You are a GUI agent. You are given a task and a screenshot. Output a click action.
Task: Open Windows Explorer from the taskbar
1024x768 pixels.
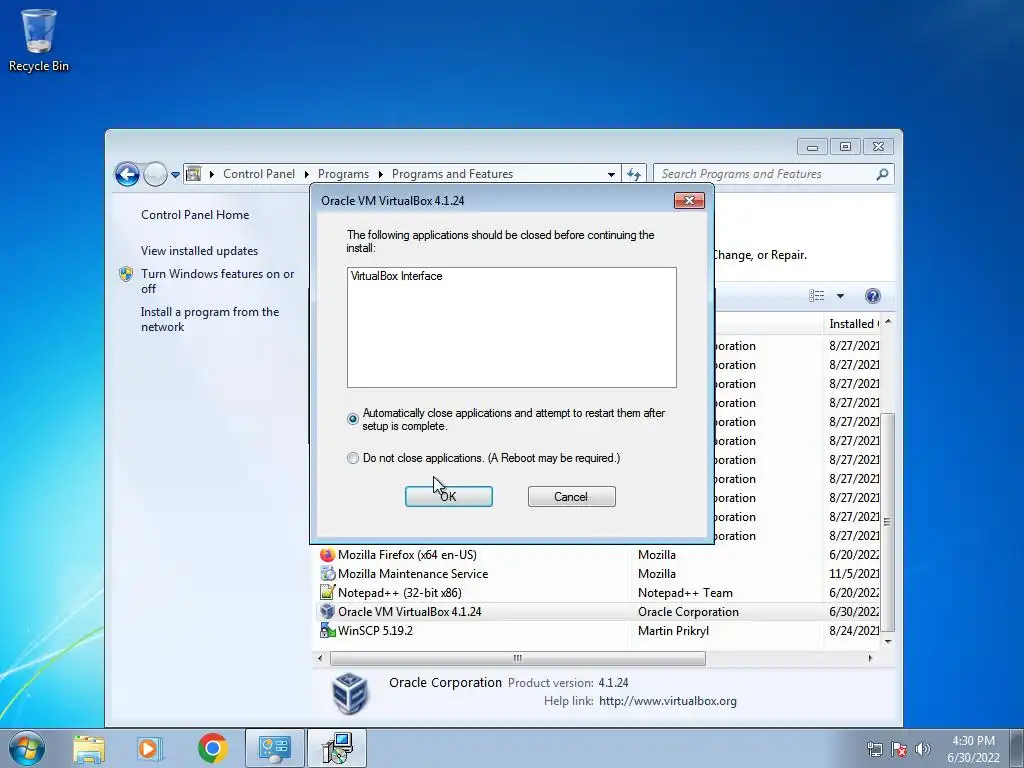click(89, 748)
